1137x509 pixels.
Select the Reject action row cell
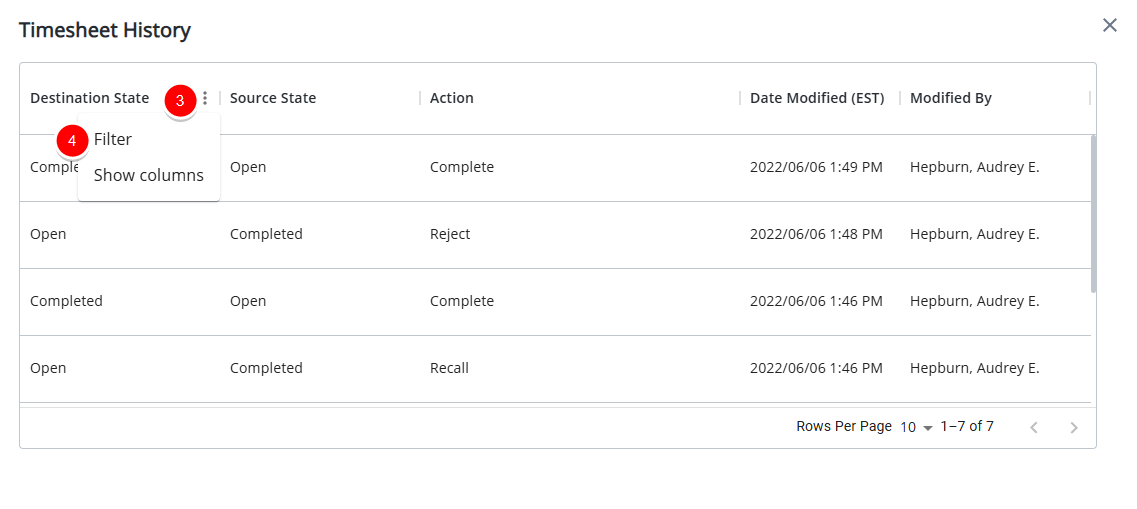[x=450, y=234]
